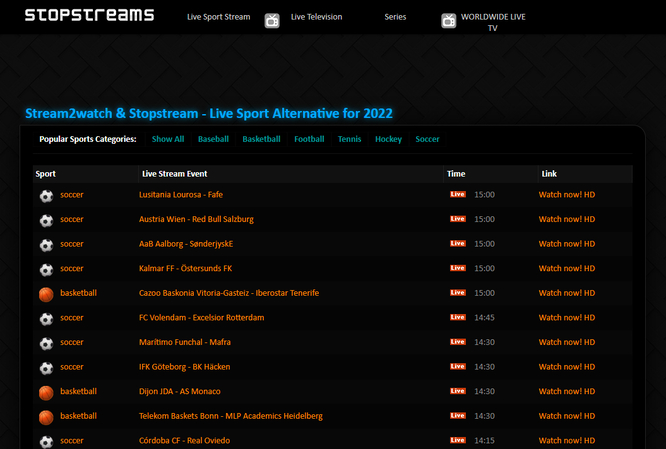Open the IFK Göteborg - BK Häcken event

(x=184, y=367)
